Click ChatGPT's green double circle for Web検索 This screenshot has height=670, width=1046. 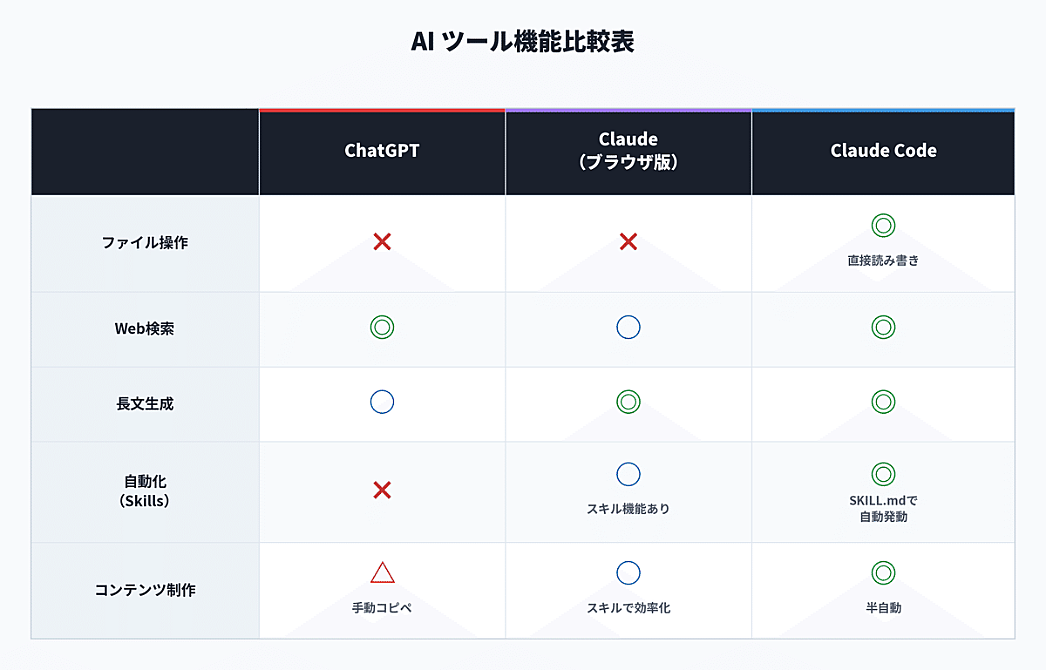tap(382, 327)
